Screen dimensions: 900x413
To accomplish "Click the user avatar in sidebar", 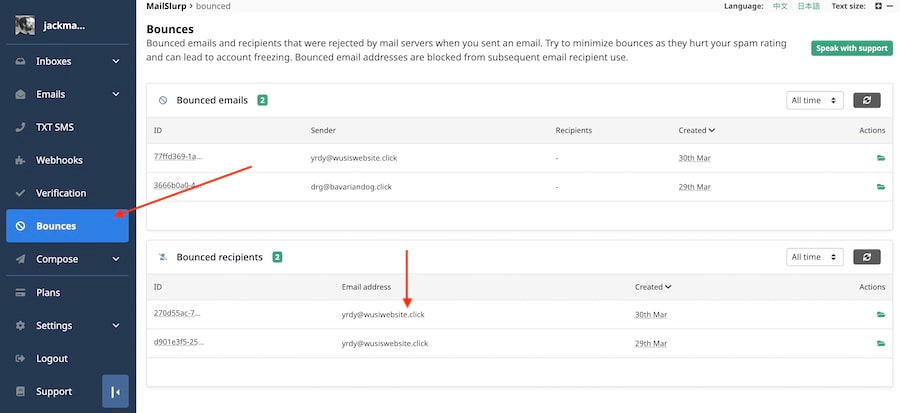I will pyautogui.click(x=25, y=26).
